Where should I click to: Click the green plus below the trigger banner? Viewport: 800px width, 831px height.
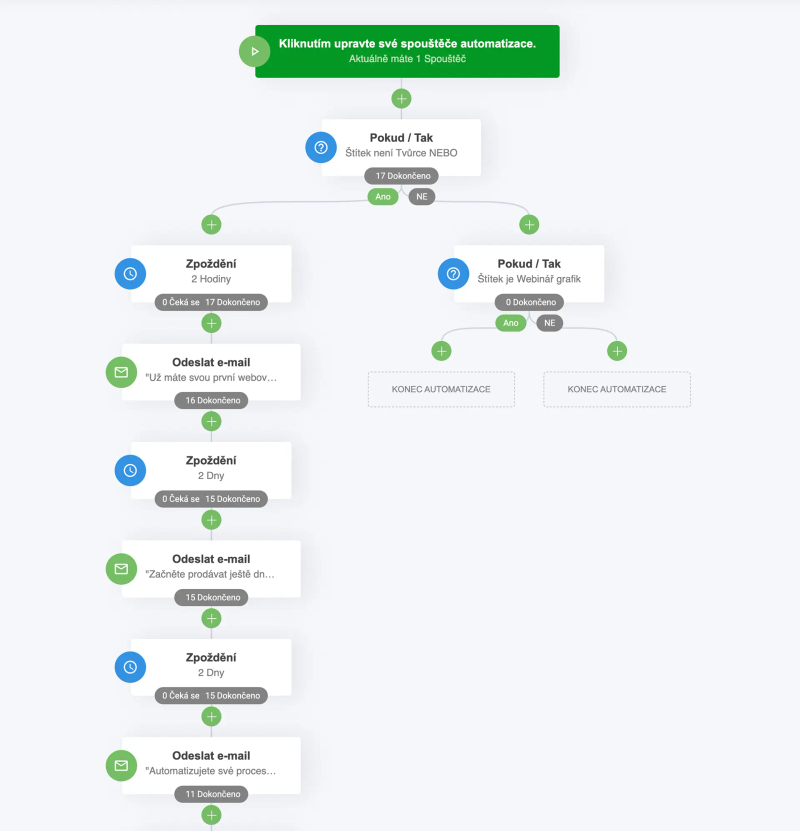(400, 99)
